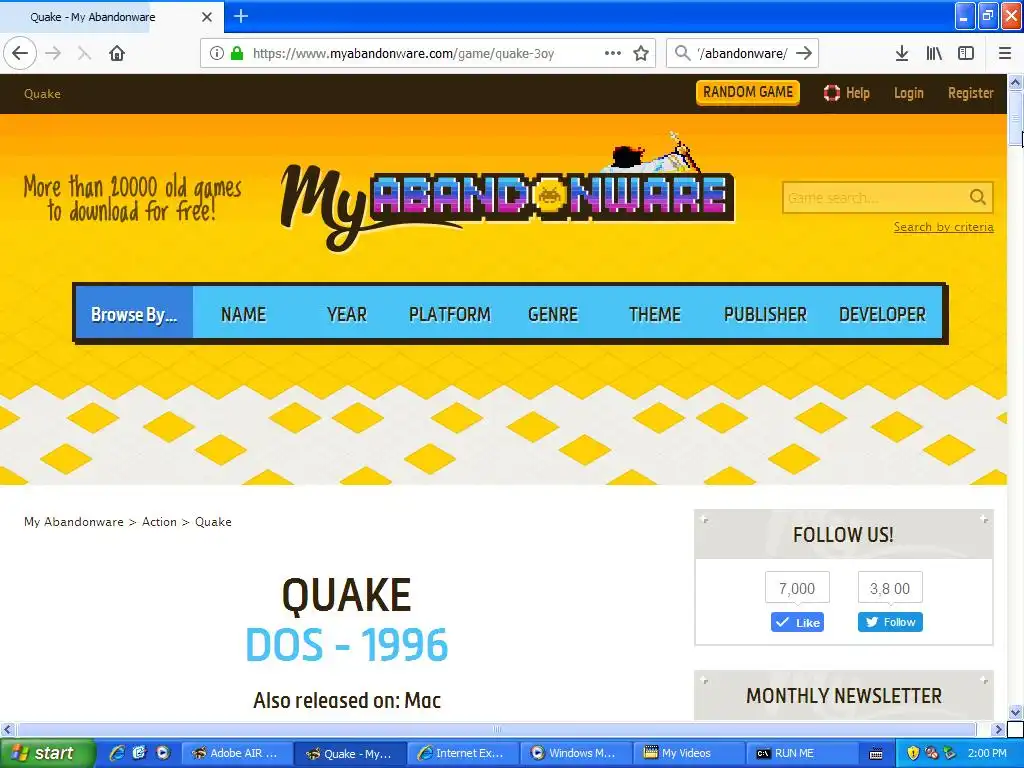Launch Internet Explorer quick launch icon
Image resolution: width=1024 pixels, height=768 pixels.
(x=118, y=753)
